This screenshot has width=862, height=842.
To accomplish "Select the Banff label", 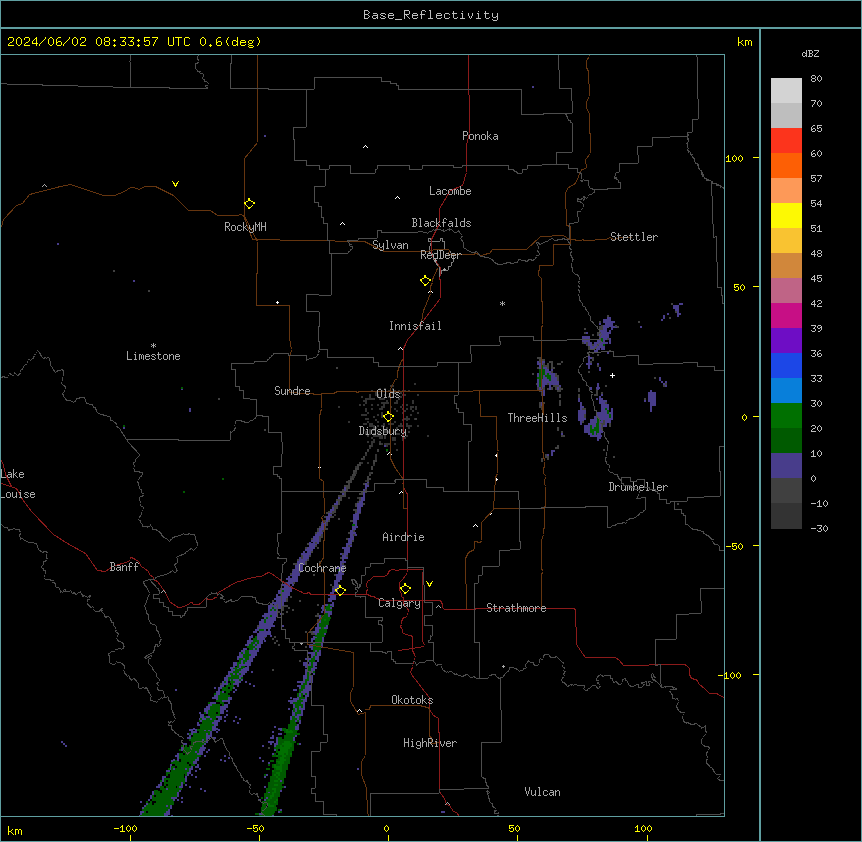I will [124, 567].
